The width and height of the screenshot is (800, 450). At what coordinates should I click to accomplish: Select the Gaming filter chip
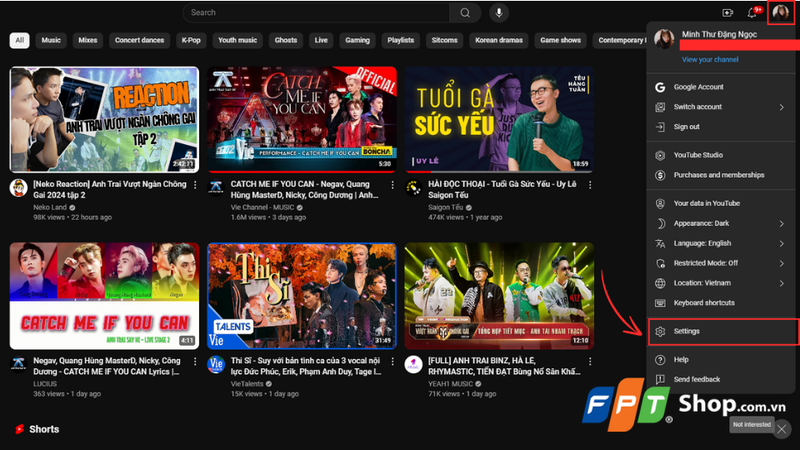(x=357, y=40)
